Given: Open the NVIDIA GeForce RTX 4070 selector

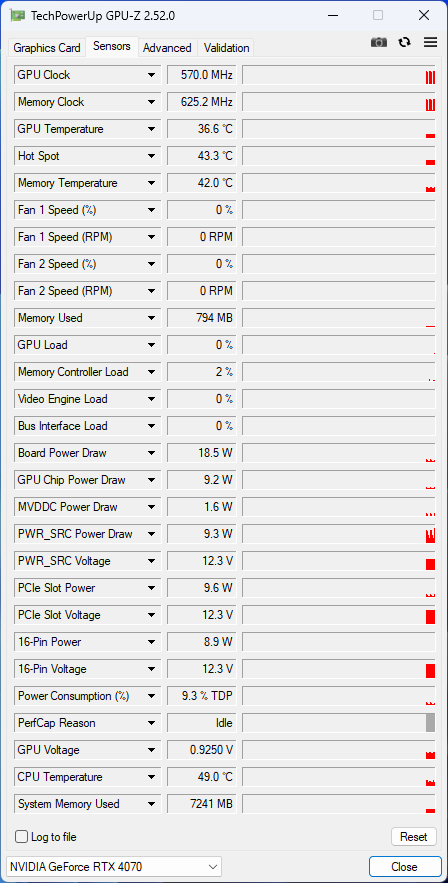Looking at the screenshot, I should 115,867.
